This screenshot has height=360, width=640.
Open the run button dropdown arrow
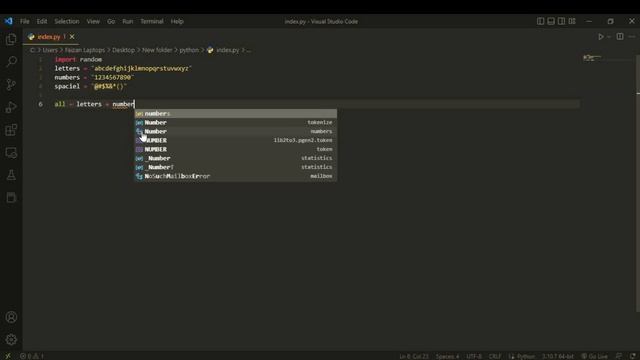click(609, 37)
